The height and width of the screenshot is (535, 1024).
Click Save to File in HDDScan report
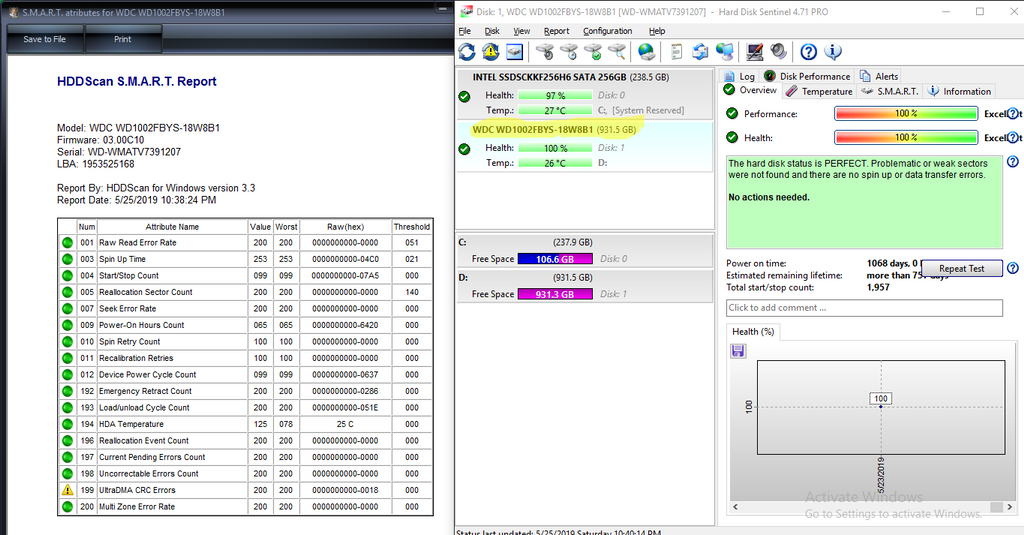[x=45, y=39]
